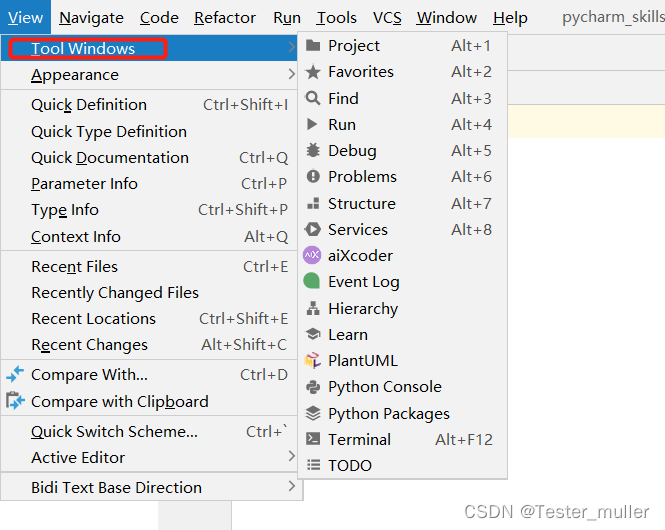
Task: Choose Compare With... entry
Action: [x=149, y=375]
